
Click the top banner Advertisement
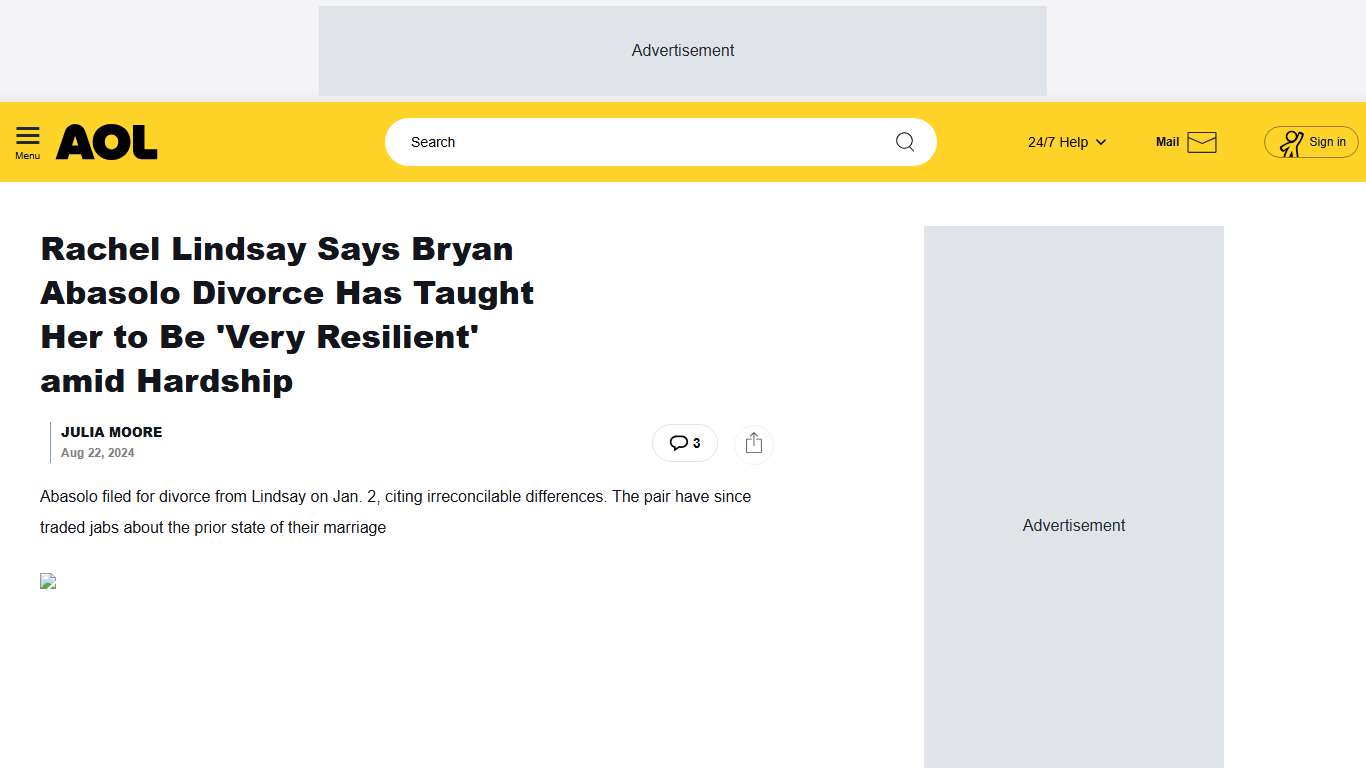(x=682, y=51)
